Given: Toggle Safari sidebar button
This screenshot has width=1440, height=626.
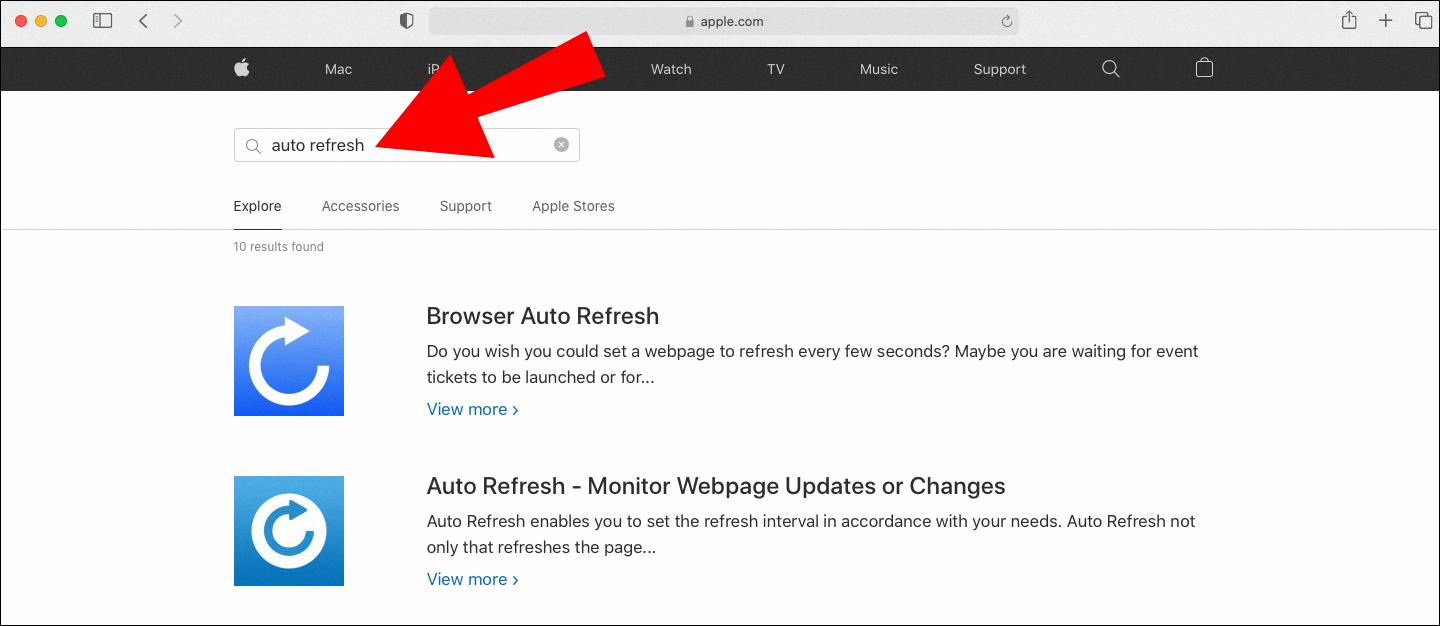Looking at the screenshot, I should coord(102,20).
